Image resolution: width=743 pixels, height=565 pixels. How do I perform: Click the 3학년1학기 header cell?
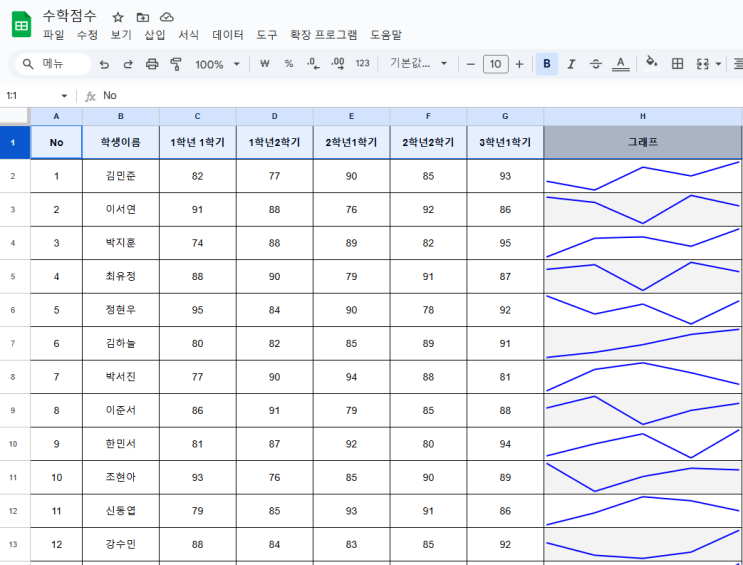tap(505, 142)
